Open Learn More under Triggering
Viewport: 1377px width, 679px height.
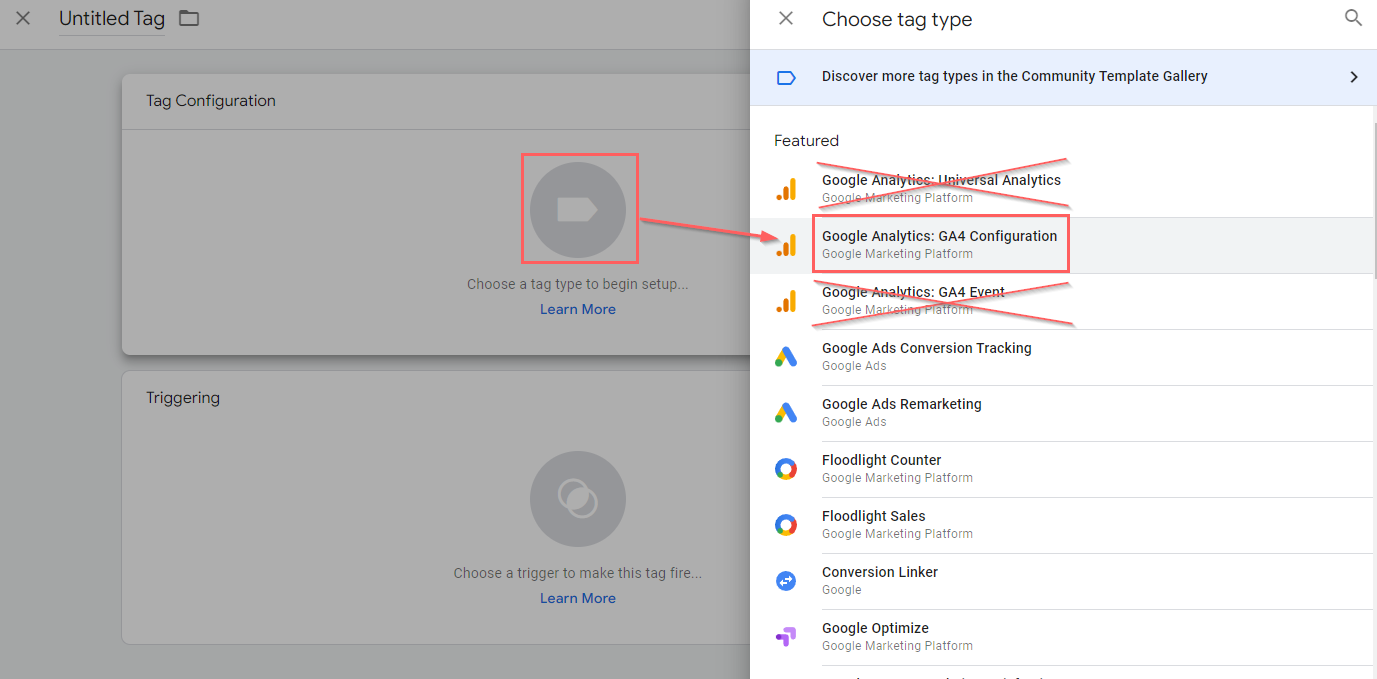(x=578, y=598)
